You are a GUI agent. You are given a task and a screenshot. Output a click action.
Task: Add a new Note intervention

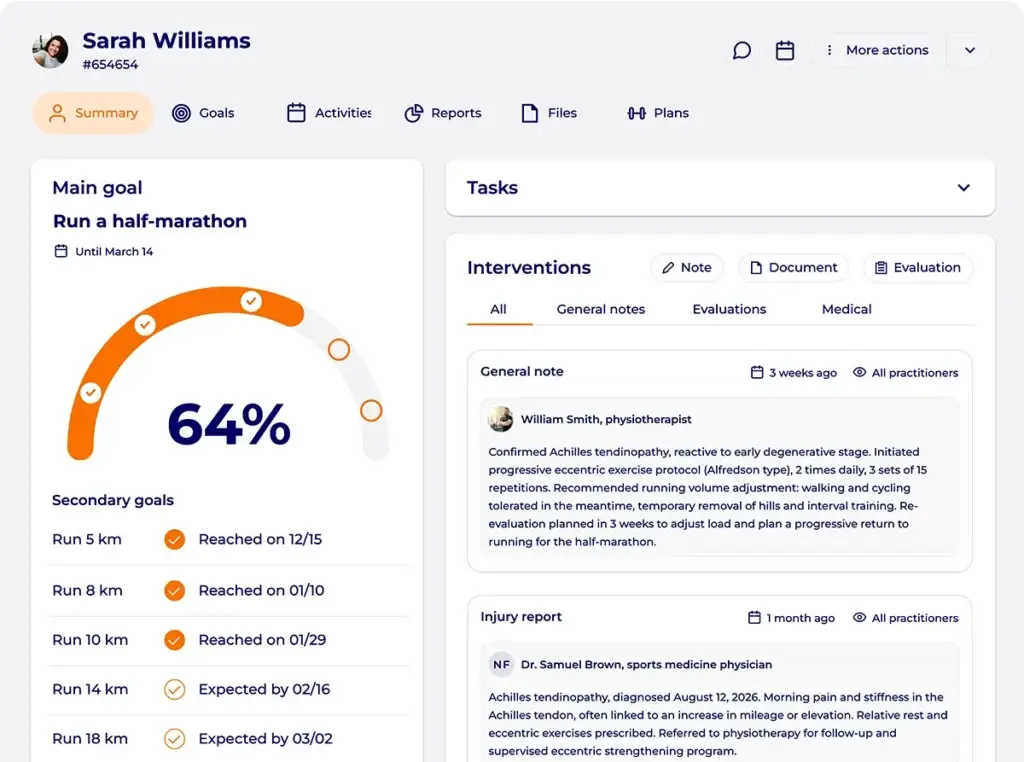point(687,268)
